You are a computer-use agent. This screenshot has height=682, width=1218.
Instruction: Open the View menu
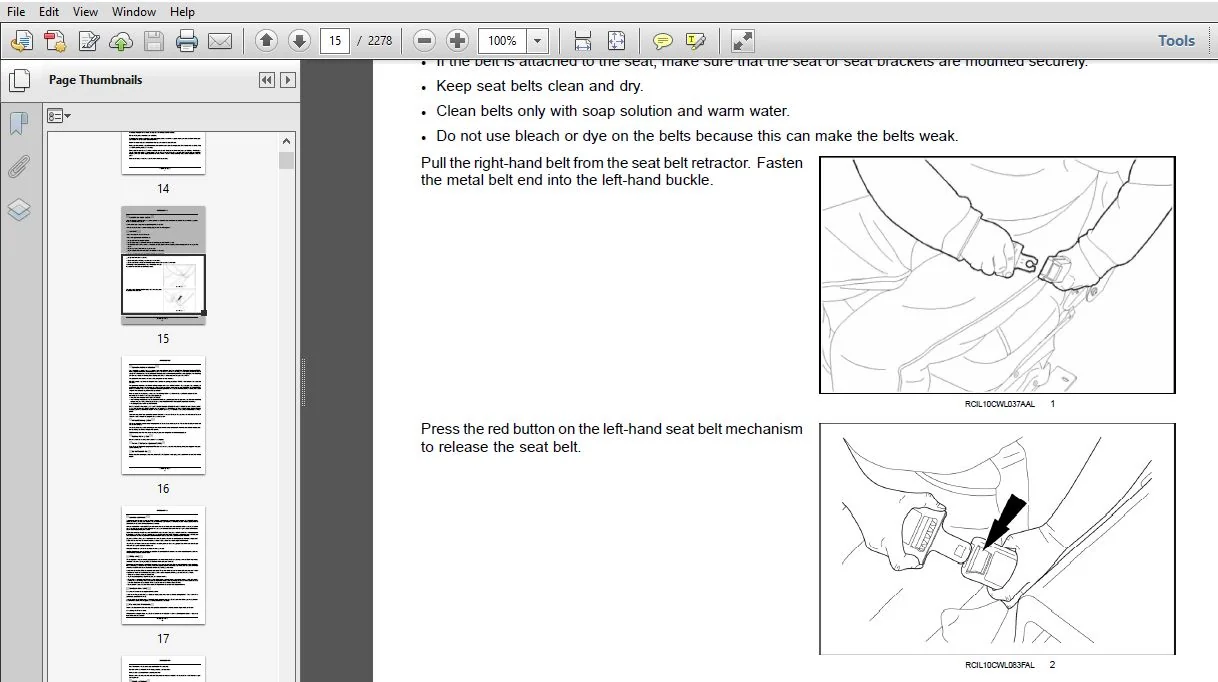86,12
